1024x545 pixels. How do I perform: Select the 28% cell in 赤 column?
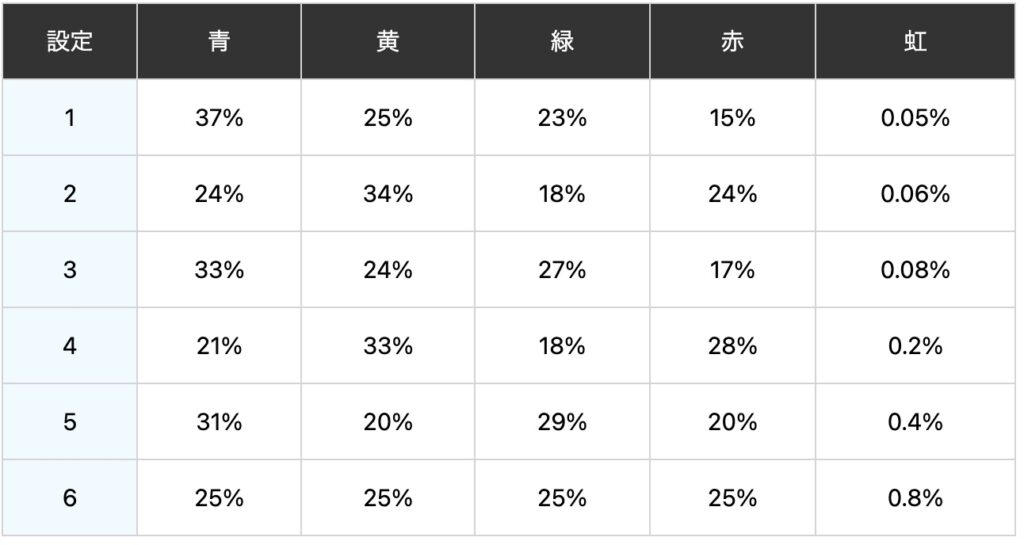732,346
